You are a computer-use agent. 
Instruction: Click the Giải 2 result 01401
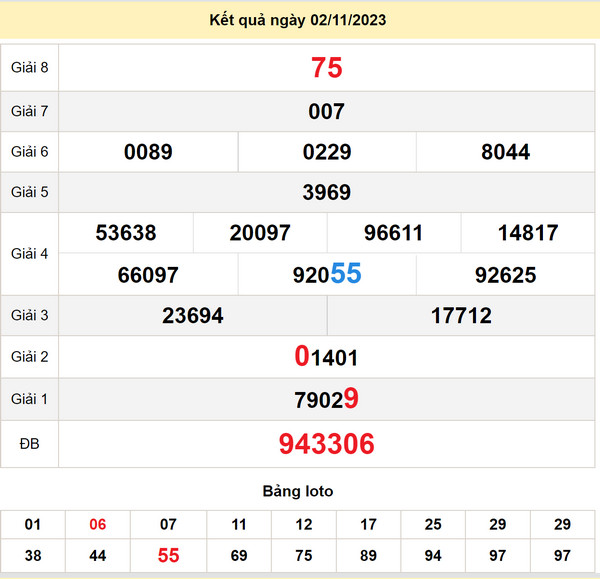click(327, 357)
